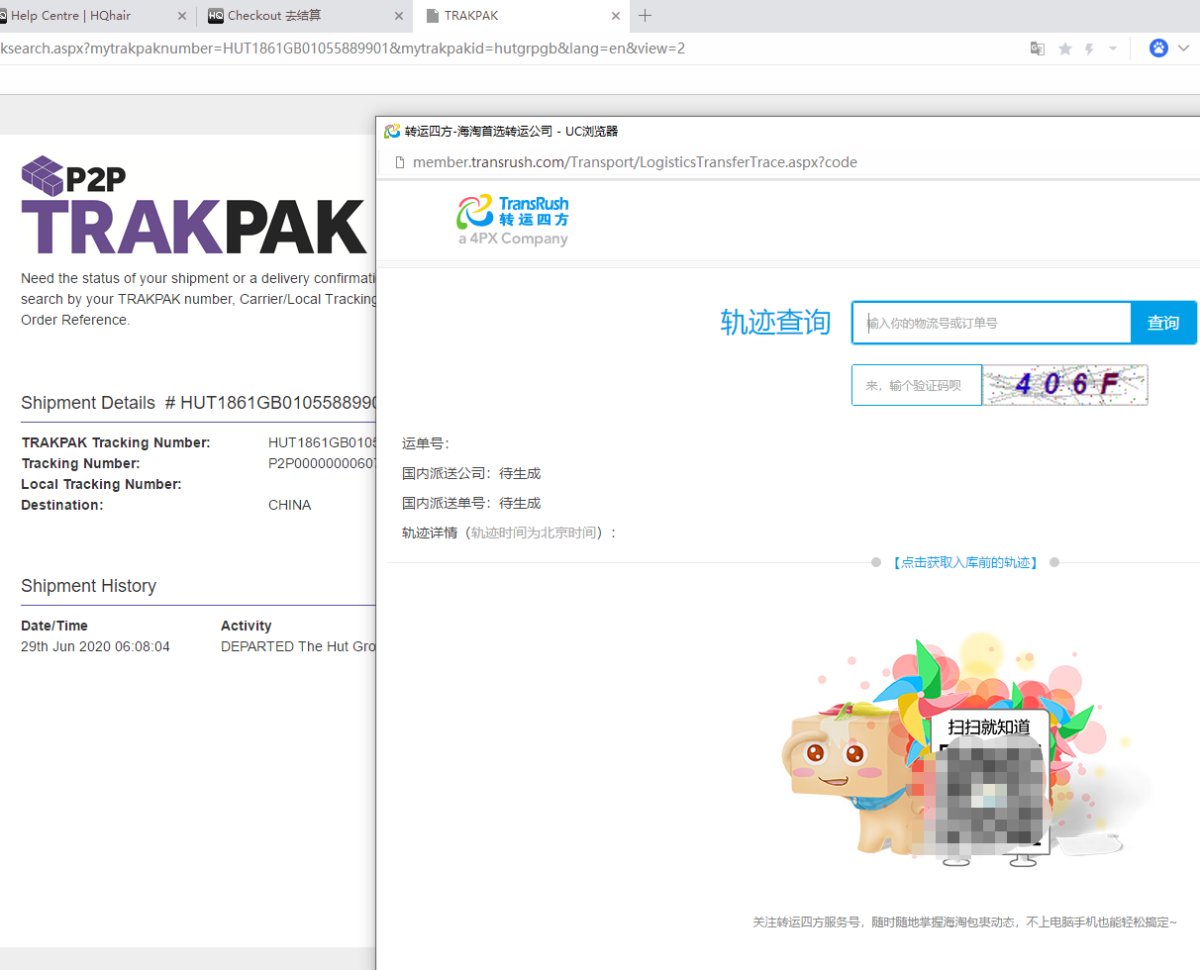Image resolution: width=1200 pixels, height=970 pixels.
Task: Click the Shipment Details heading
Action: 88,403
